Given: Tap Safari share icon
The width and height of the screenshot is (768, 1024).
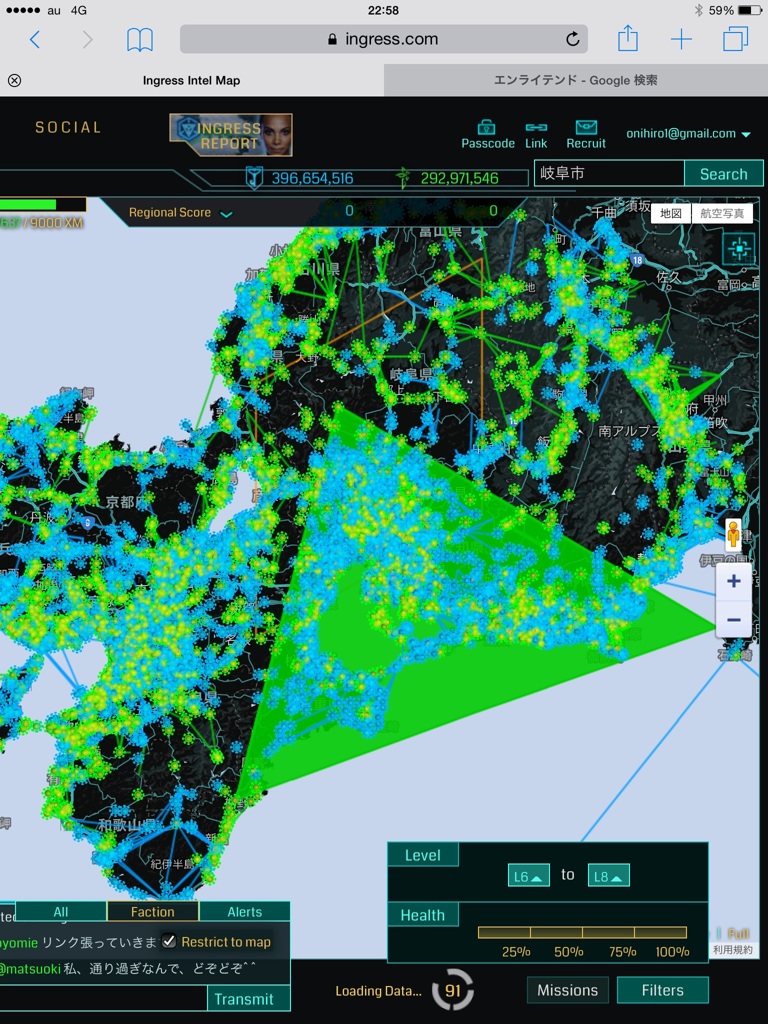Looking at the screenshot, I should 627,40.
